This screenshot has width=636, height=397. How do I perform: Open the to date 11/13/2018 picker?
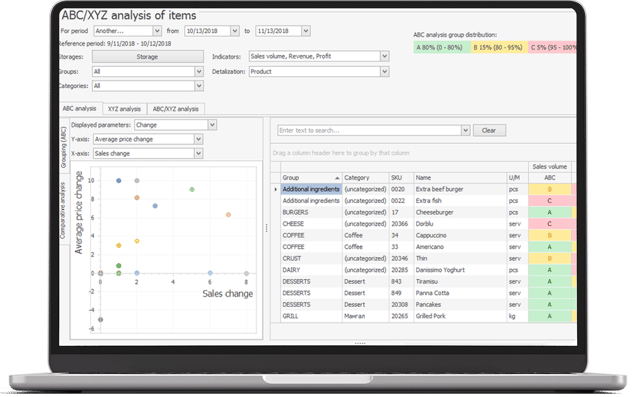click(306, 31)
